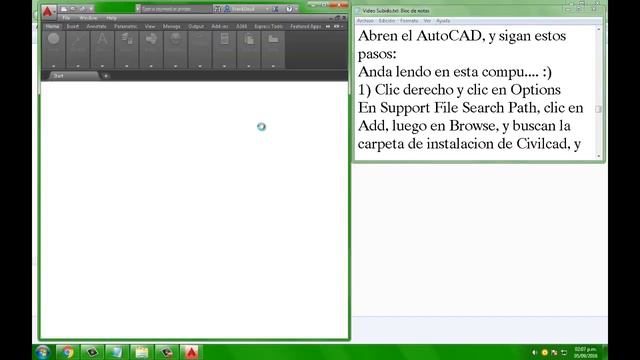Click the Notepad vertical scrollbar thumb
Screen dimensions: 640x360
(x=598, y=109)
